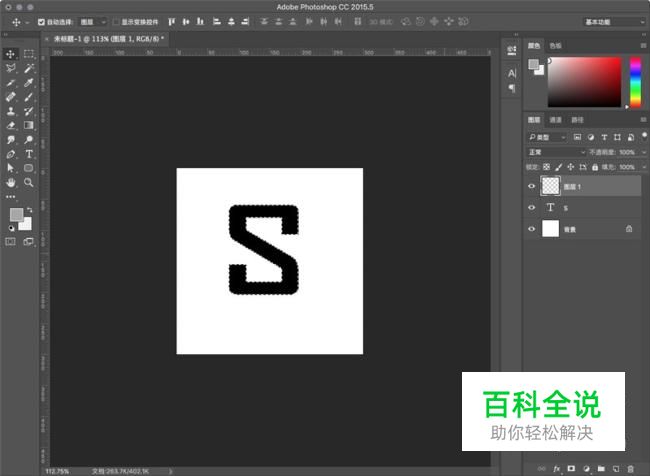650x476 pixels.
Task: Add a layer style (fx)
Action: 556,469
